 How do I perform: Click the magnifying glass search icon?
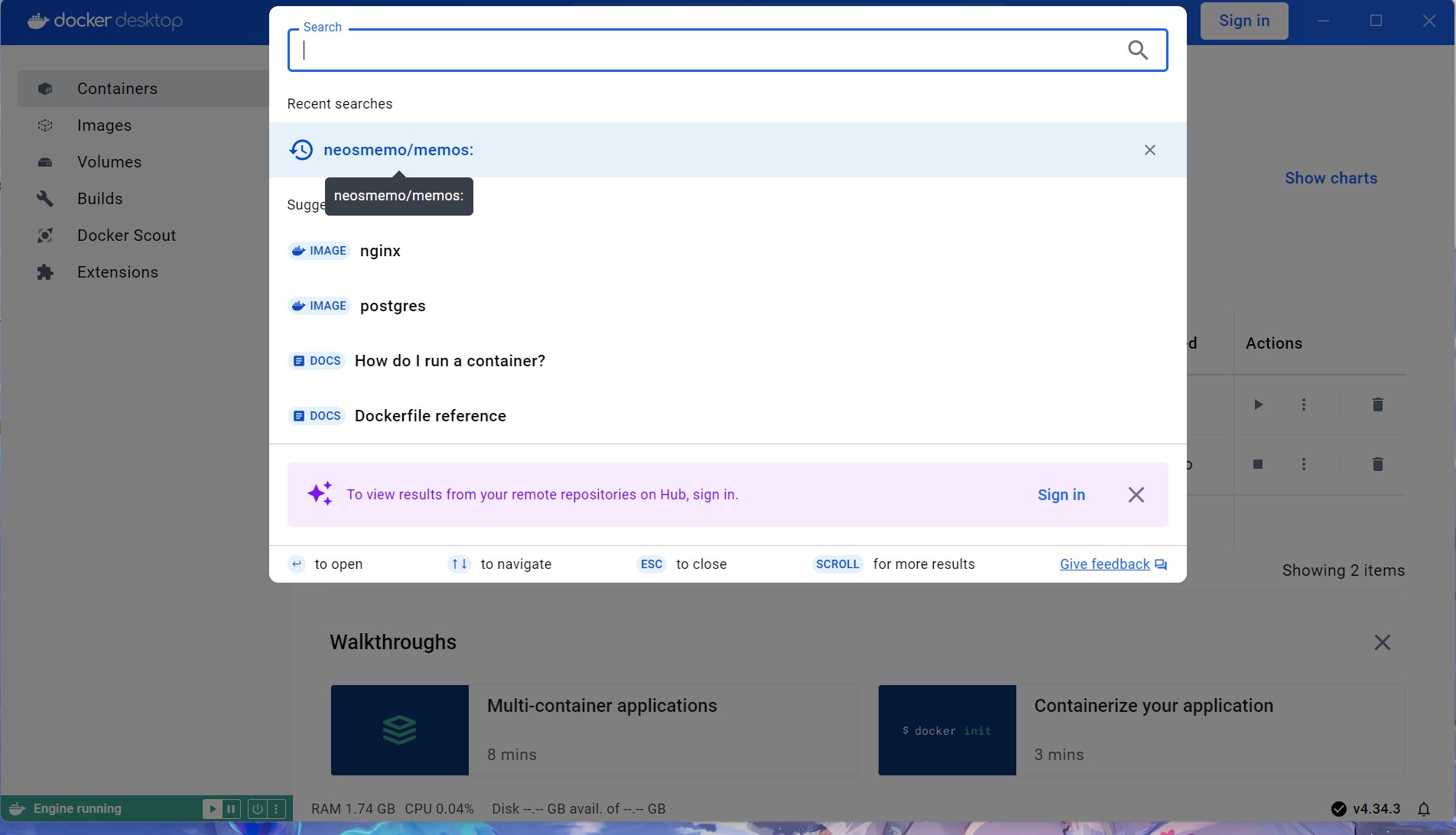point(1138,50)
